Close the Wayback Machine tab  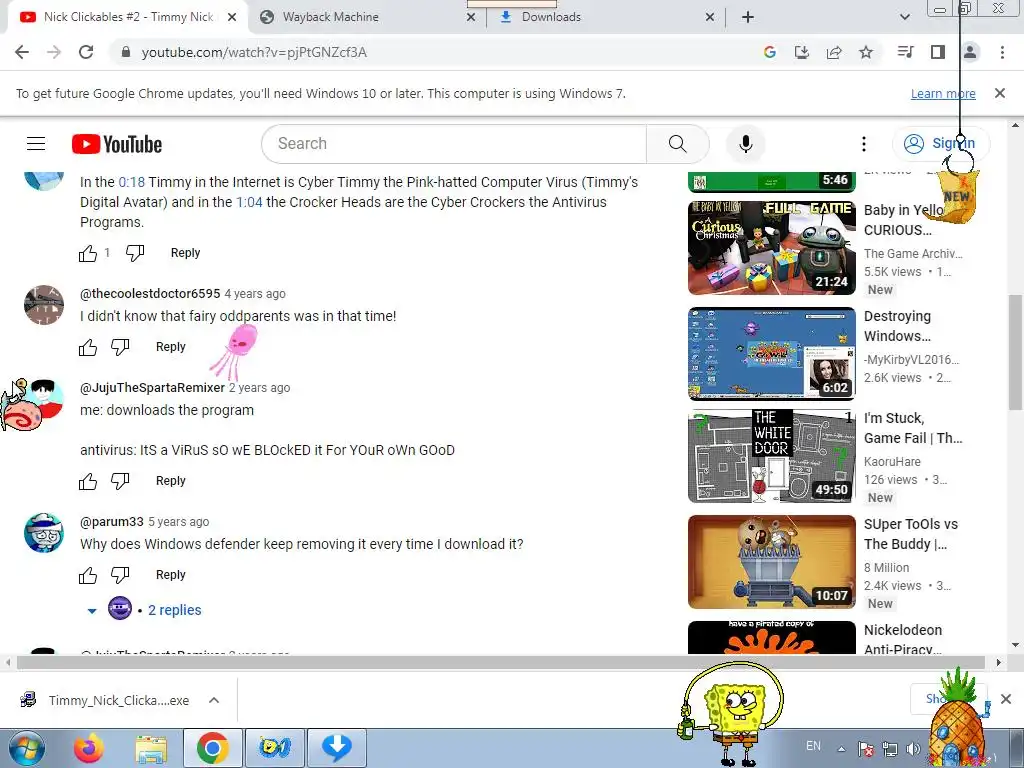pyautogui.click(x=471, y=18)
